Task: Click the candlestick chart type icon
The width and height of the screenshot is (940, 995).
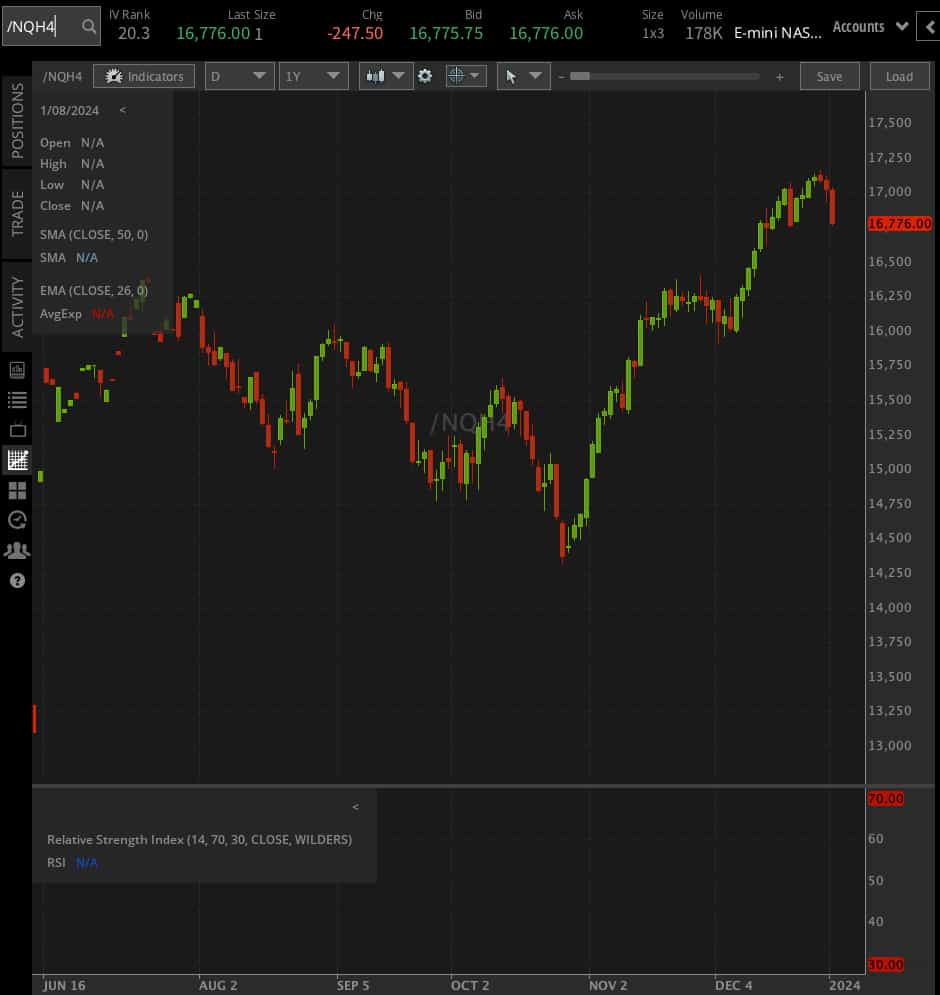Action: coord(375,76)
